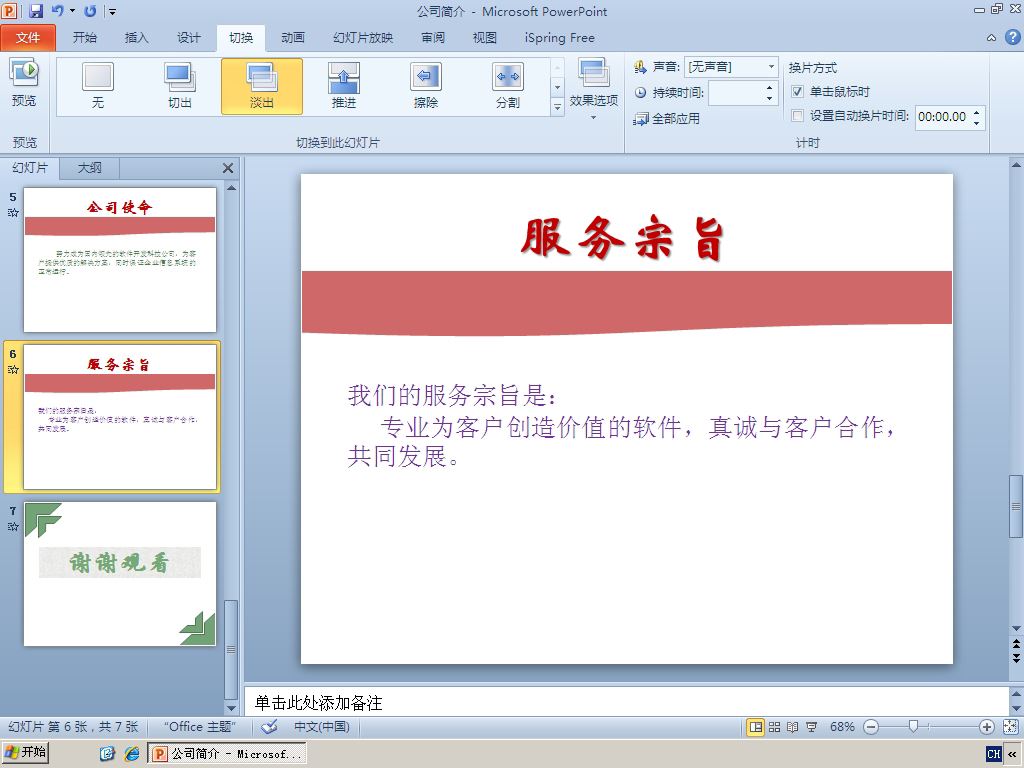Close the slides thumbnail pane
Viewport: 1024px width, 768px height.
tap(228, 168)
